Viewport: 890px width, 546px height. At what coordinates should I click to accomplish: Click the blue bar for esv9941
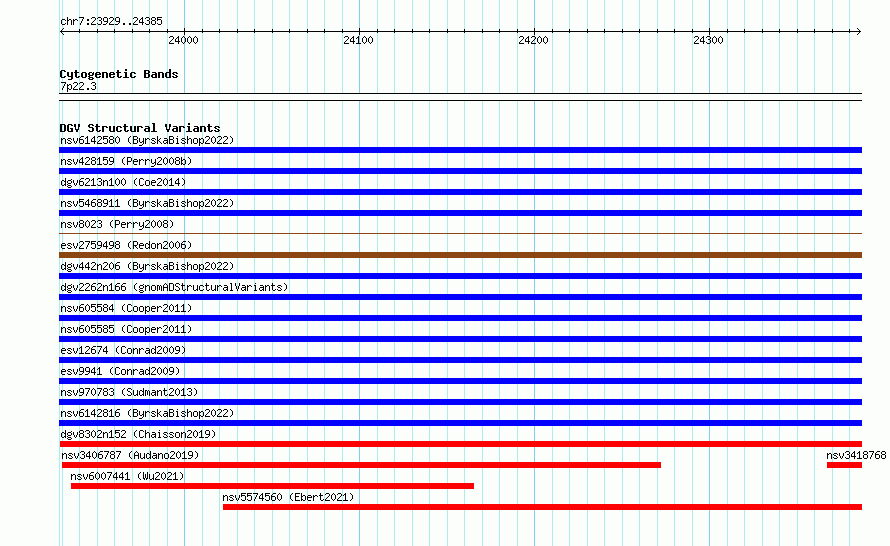point(460,381)
